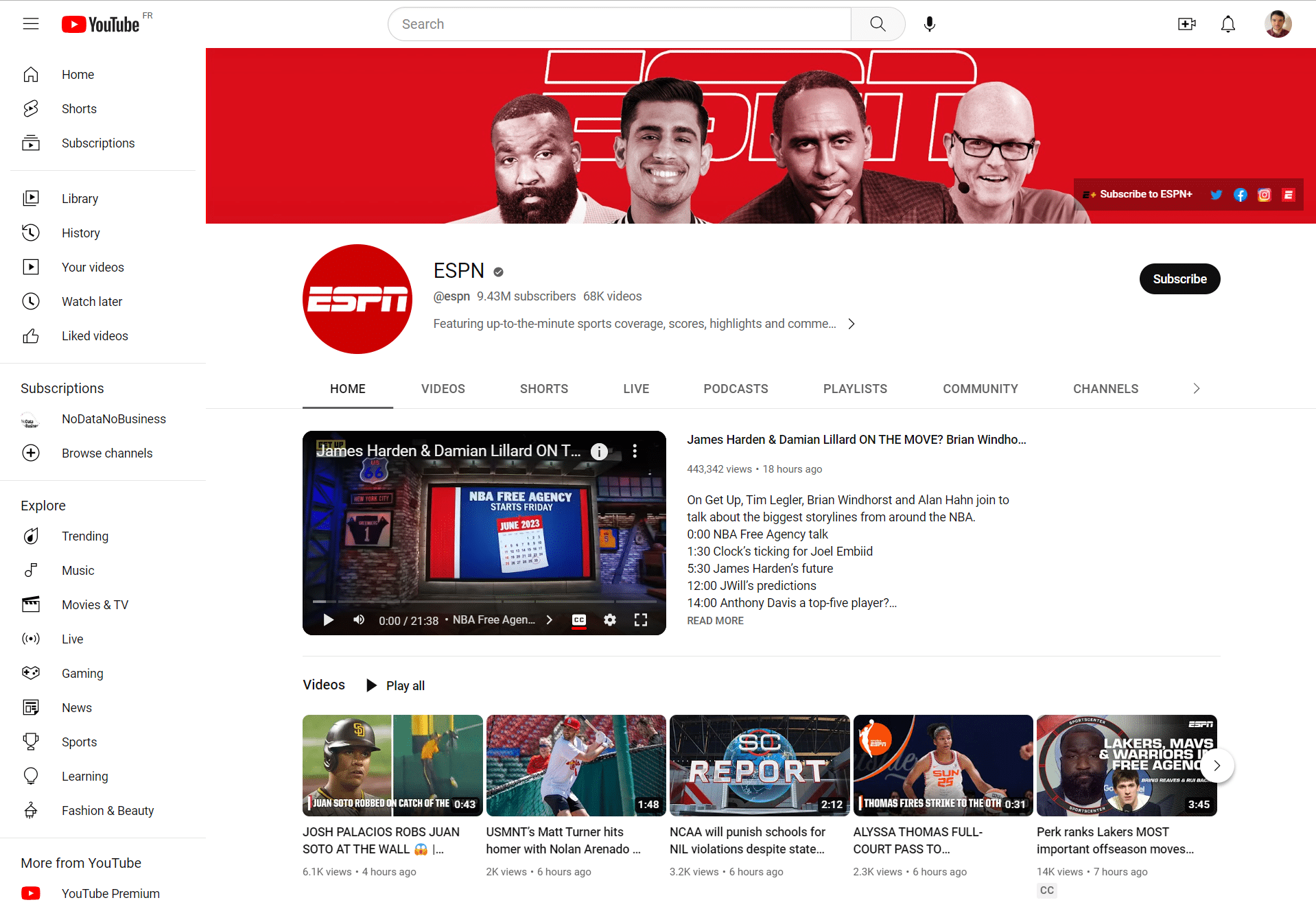Open Subscriptions in sidebar
The image size is (1316, 911).
click(103, 143)
